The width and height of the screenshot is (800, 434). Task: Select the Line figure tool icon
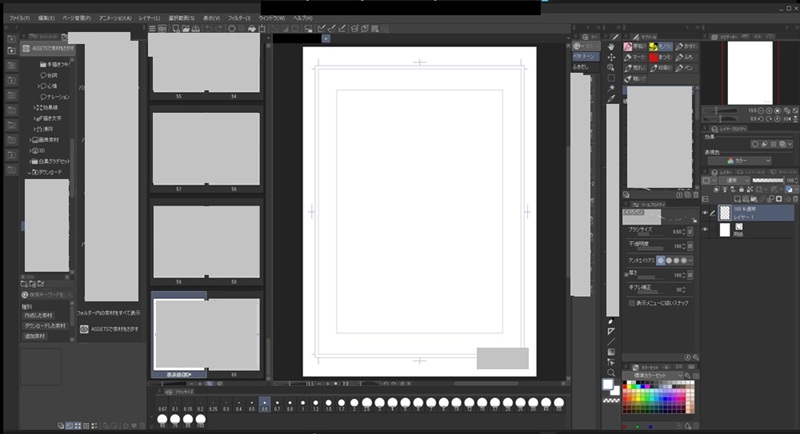pyautogui.click(x=611, y=341)
